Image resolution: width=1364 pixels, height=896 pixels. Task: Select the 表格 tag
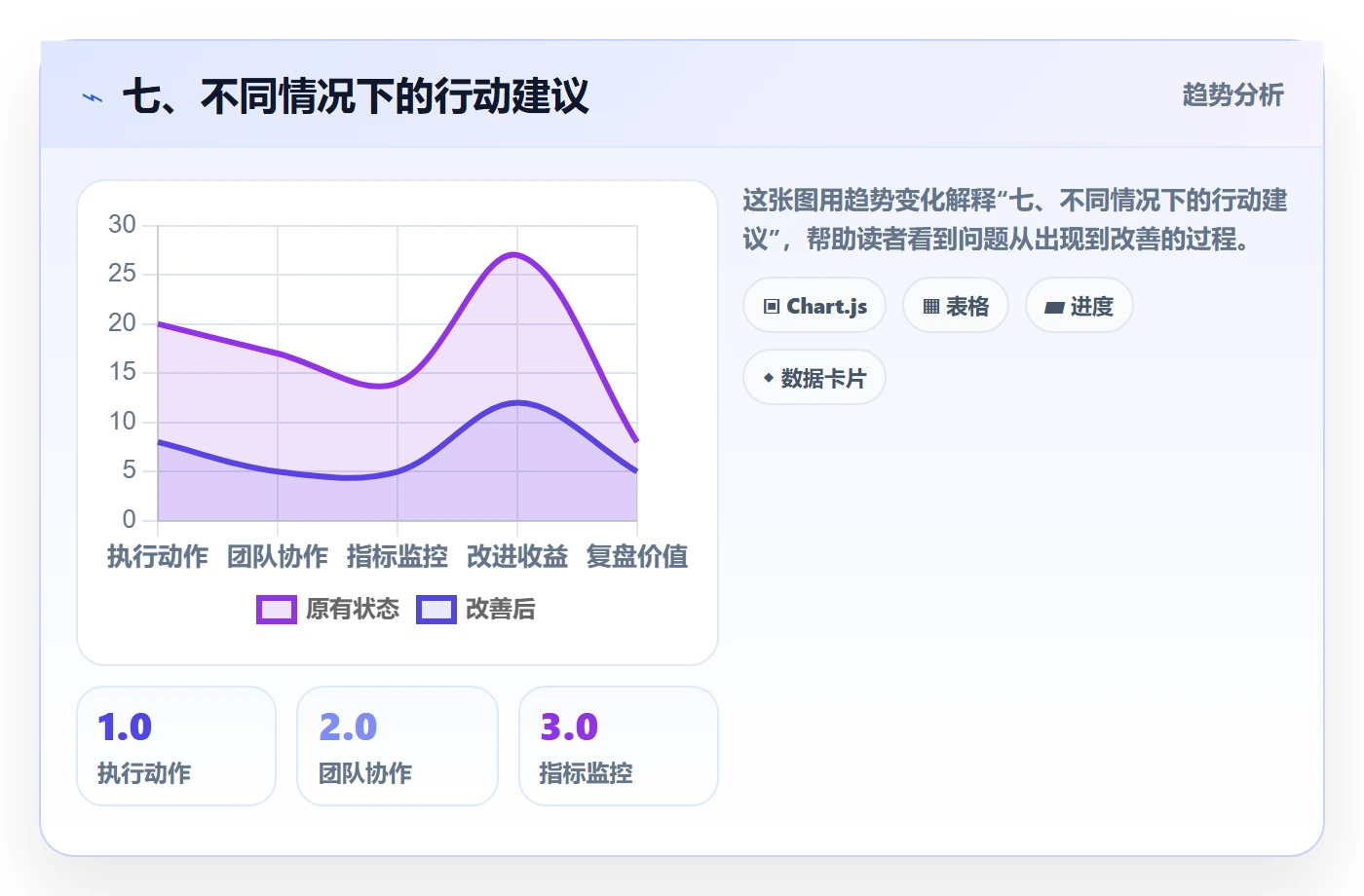click(x=956, y=306)
